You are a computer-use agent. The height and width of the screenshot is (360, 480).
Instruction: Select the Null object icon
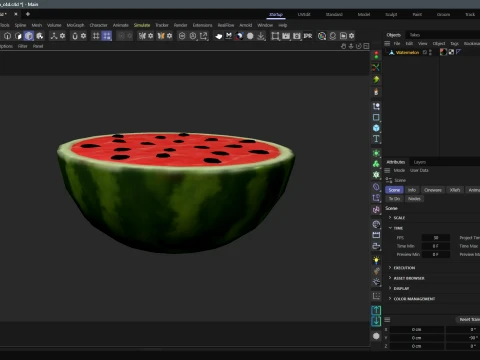click(x=376, y=106)
